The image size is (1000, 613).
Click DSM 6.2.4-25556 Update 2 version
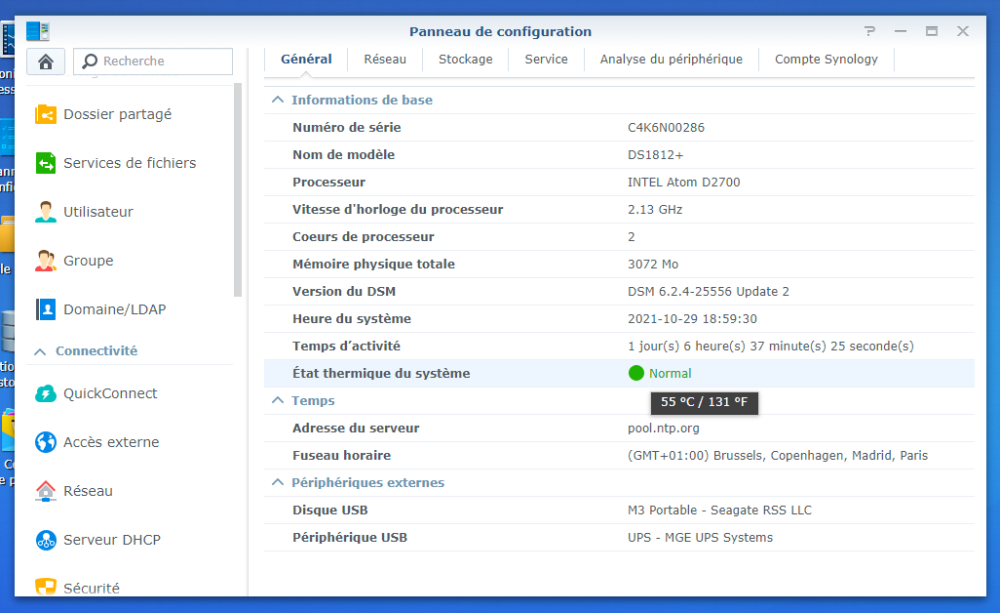(x=708, y=292)
